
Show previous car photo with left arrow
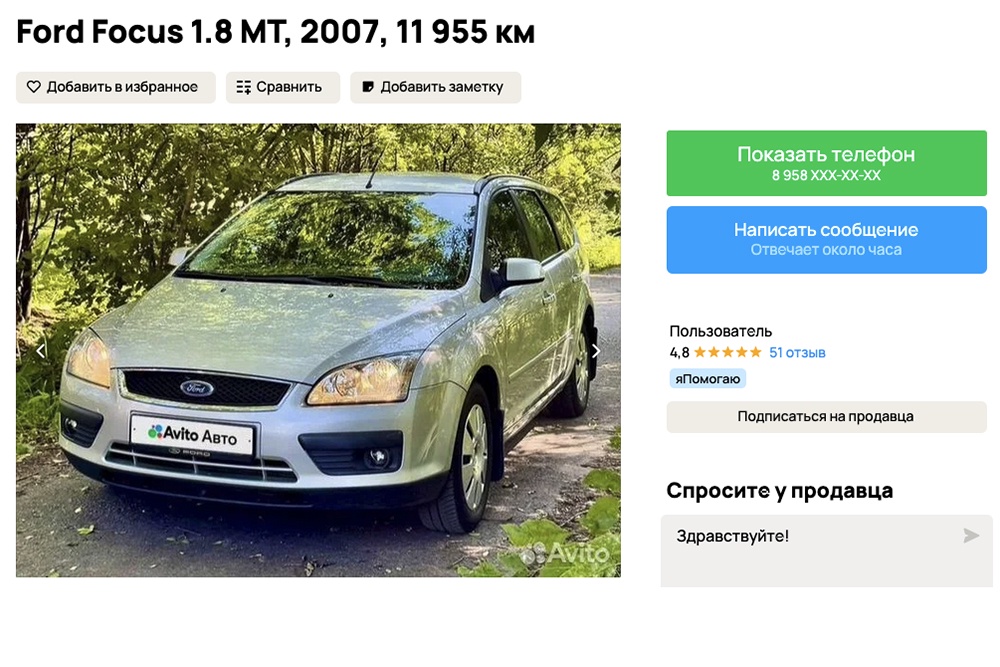pyautogui.click(x=41, y=351)
